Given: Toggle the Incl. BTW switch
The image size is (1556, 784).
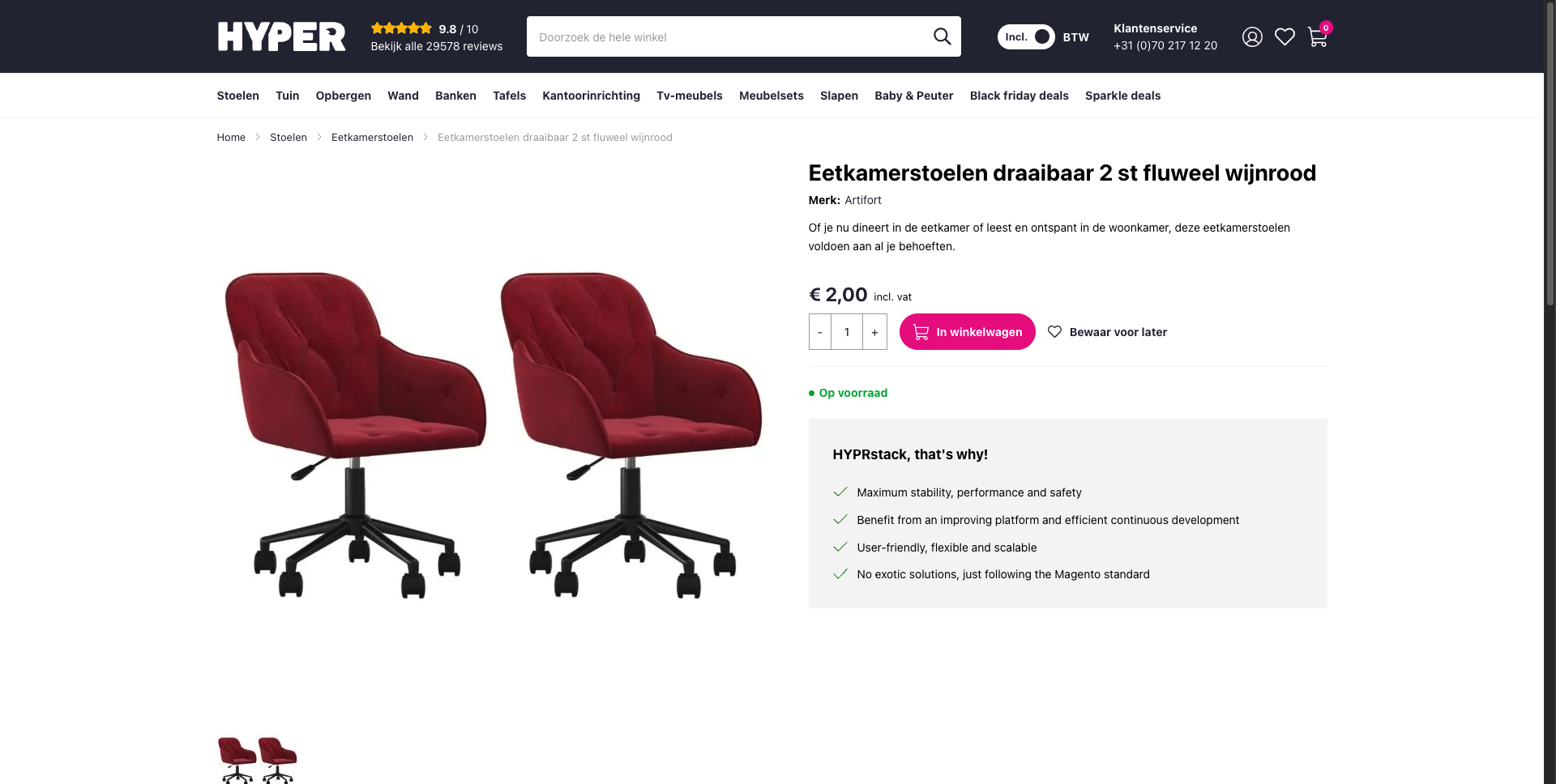Looking at the screenshot, I should pyautogui.click(x=1026, y=37).
